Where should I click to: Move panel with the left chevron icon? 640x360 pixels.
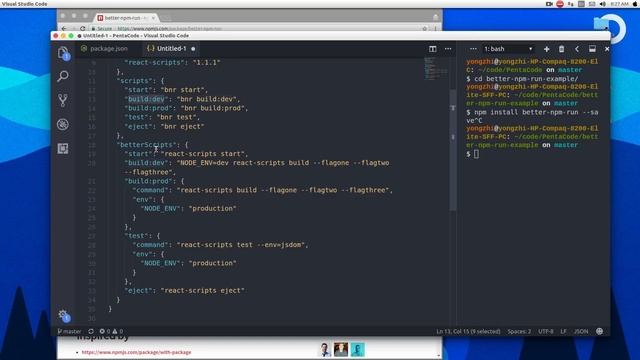tap(577, 49)
